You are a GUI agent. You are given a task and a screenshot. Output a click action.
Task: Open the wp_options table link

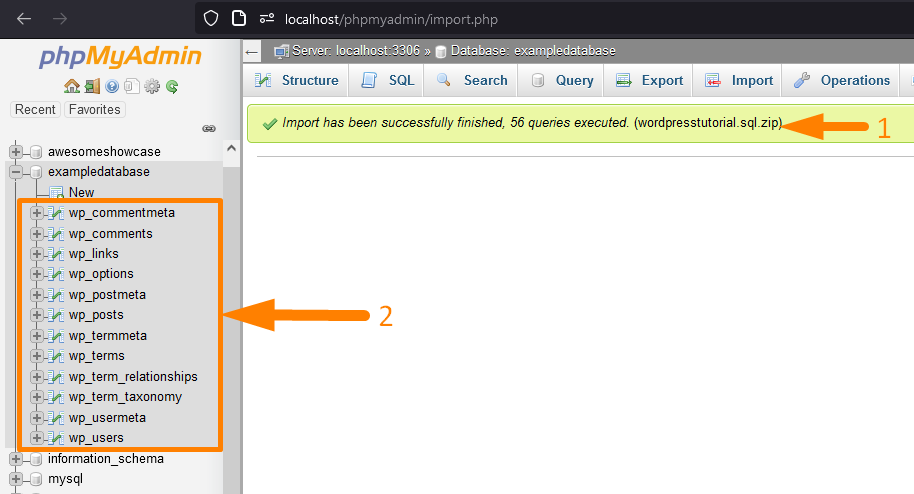click(x=101, y=274)
